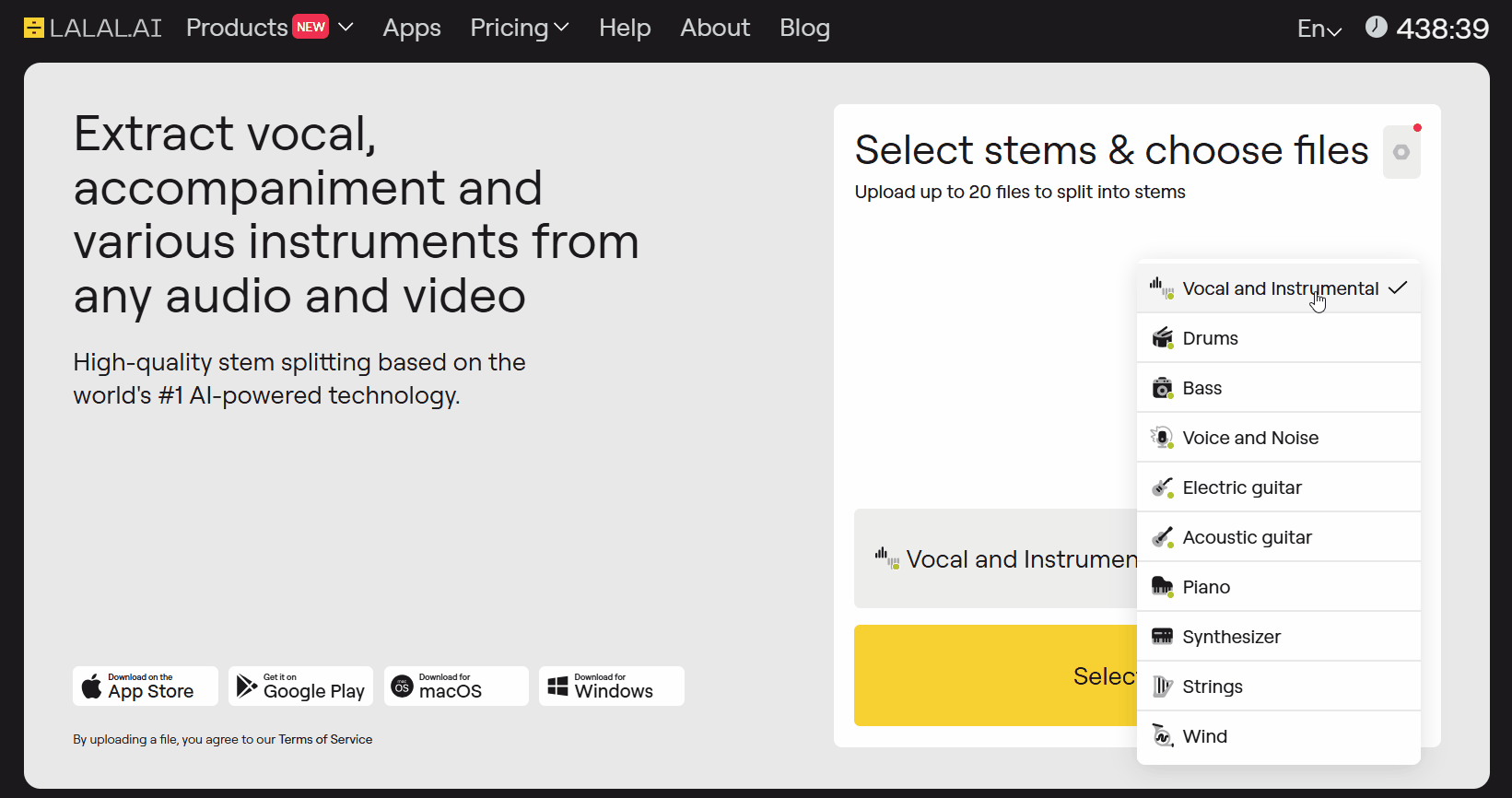Open the Pricing dropdown
The width and height of the screenshot is (1512, 798).
point(519,29)
